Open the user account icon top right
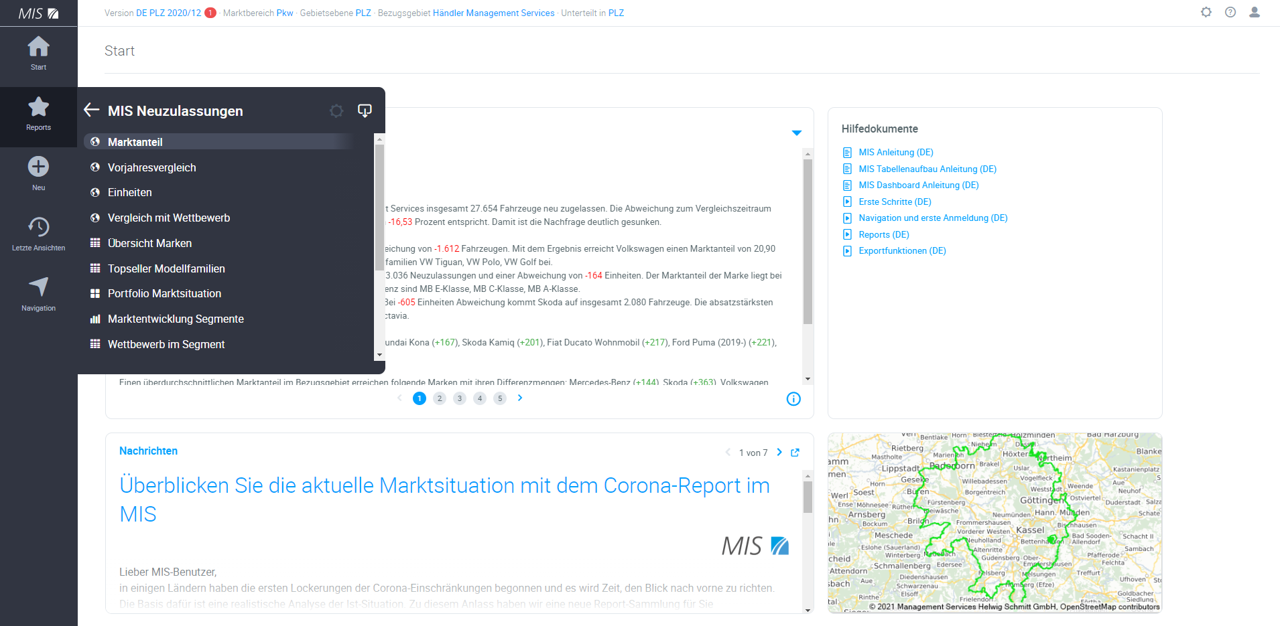The width and height of the screenshot is (1280, 626). tap(1254, 11)
